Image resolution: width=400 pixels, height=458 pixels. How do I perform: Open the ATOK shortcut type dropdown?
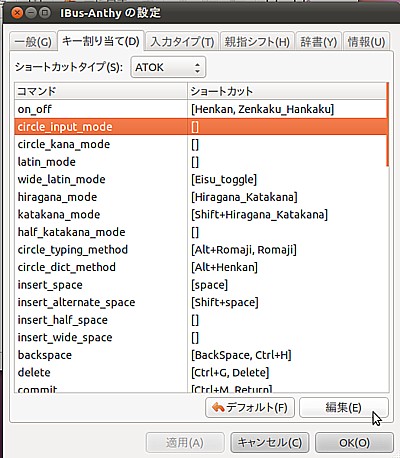click(x=168, y=67)
